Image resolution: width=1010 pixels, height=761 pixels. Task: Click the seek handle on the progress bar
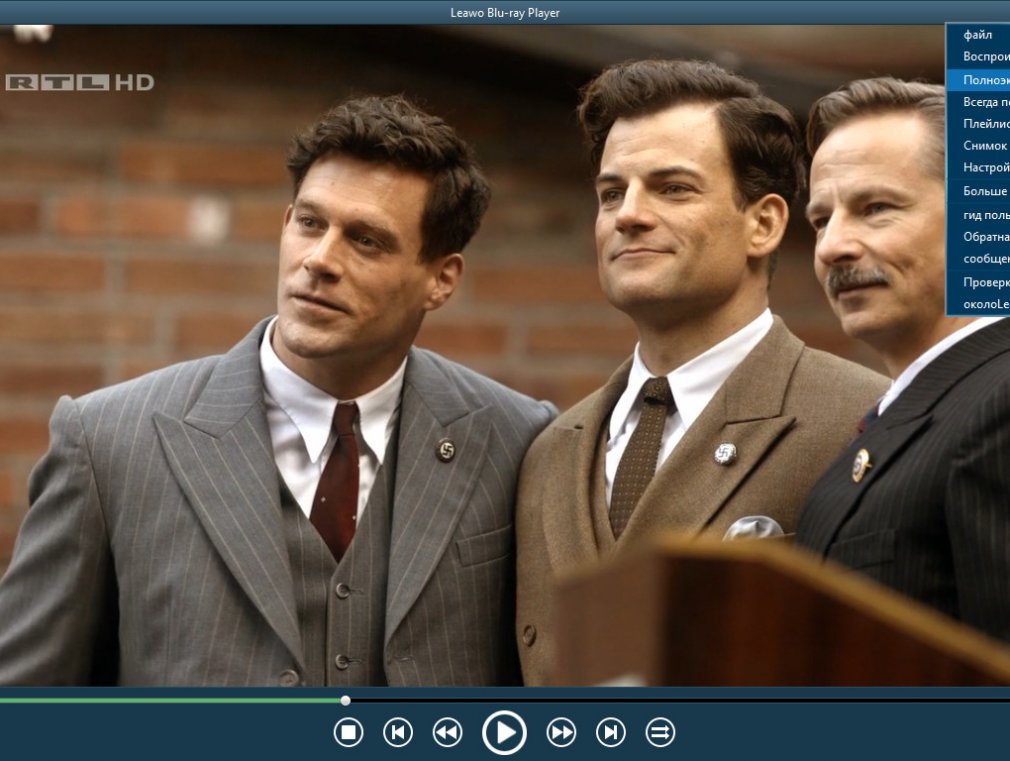346,700
